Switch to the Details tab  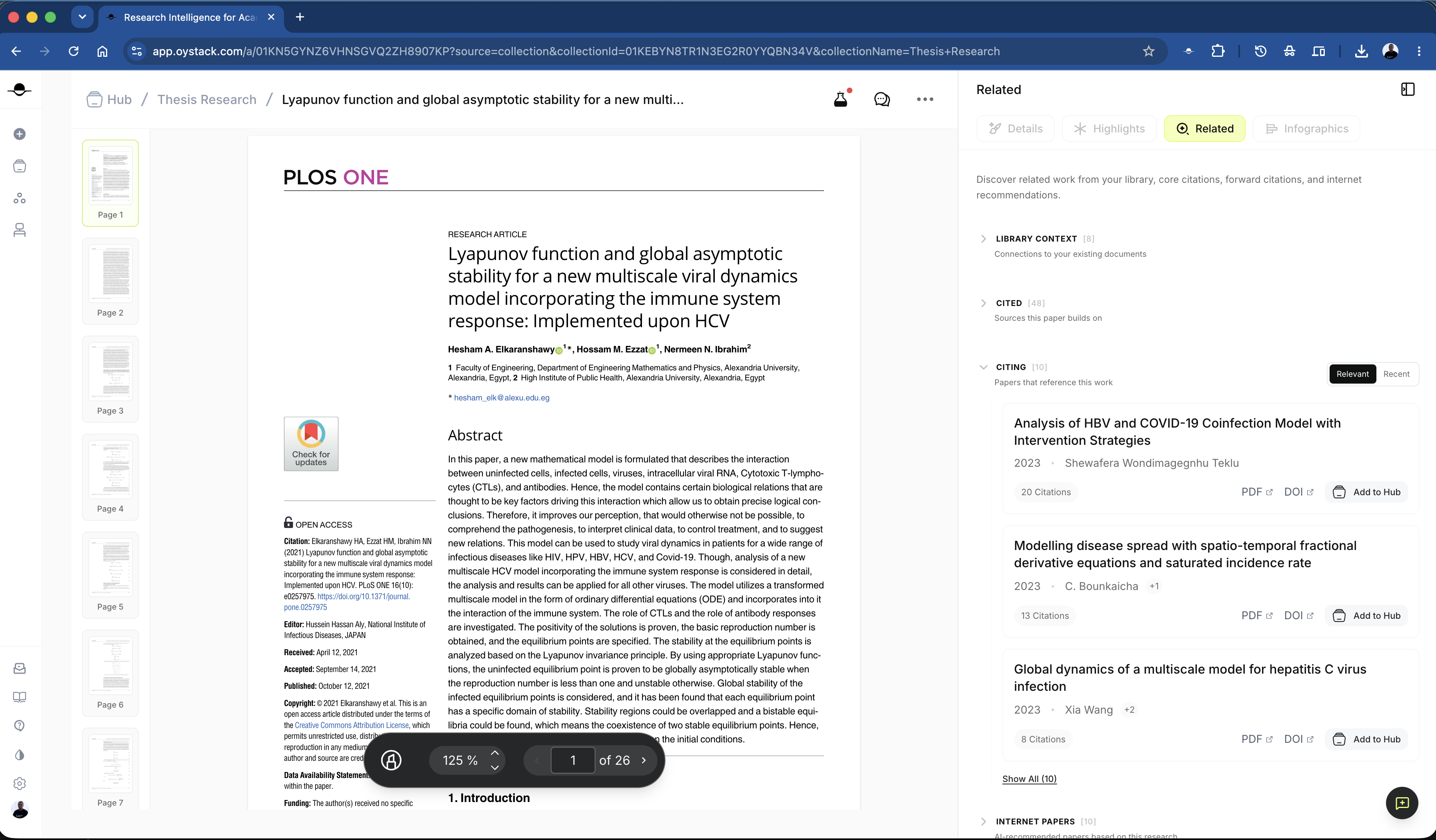point(1016,129)
